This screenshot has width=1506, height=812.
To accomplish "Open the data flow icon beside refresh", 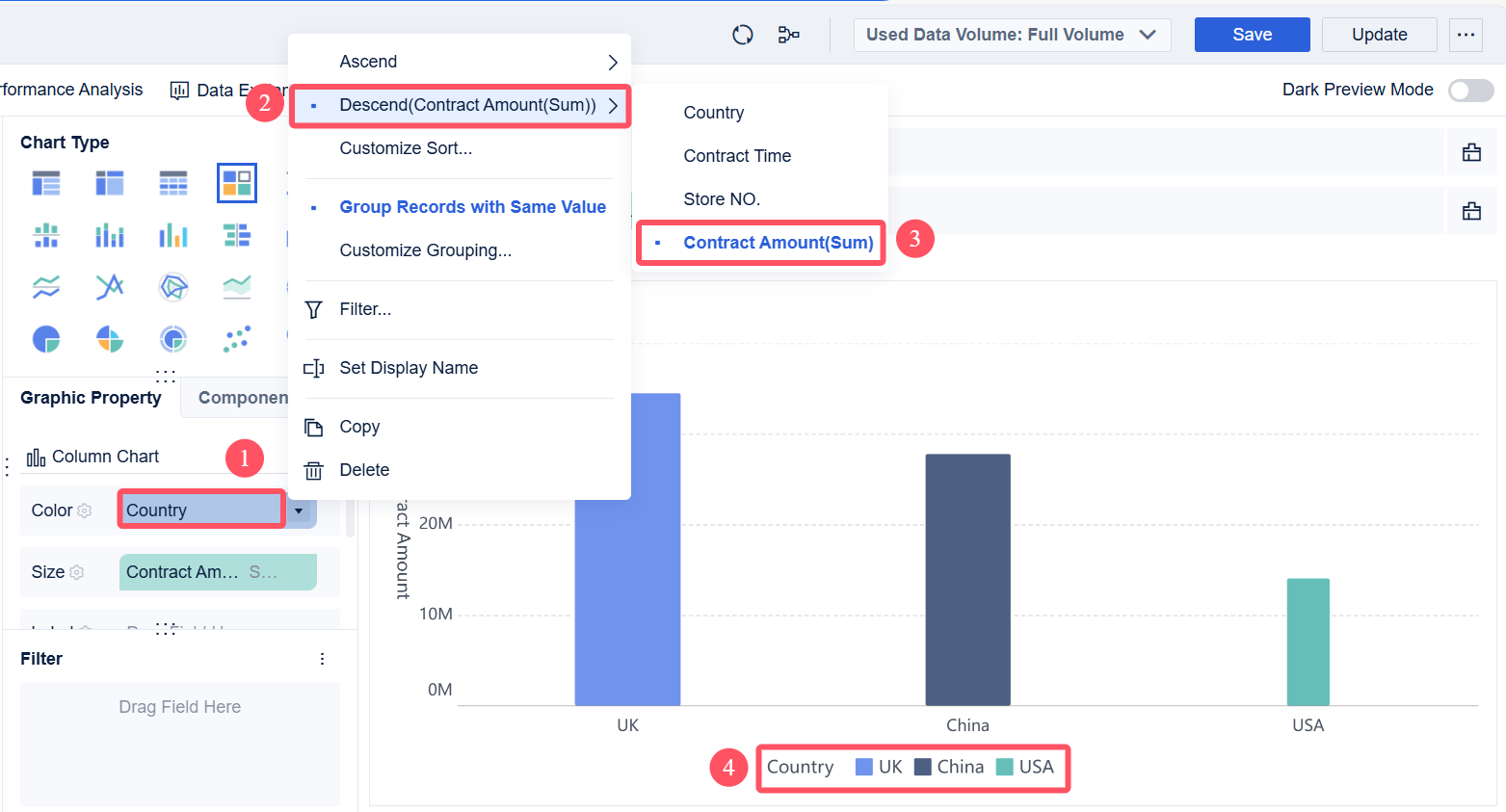I will [788, 35].
